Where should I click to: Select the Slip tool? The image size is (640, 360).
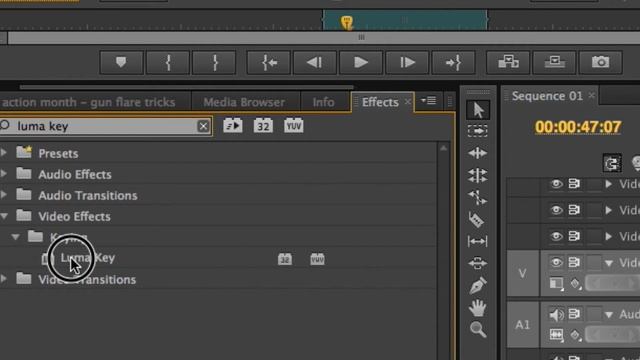(478, 242)
